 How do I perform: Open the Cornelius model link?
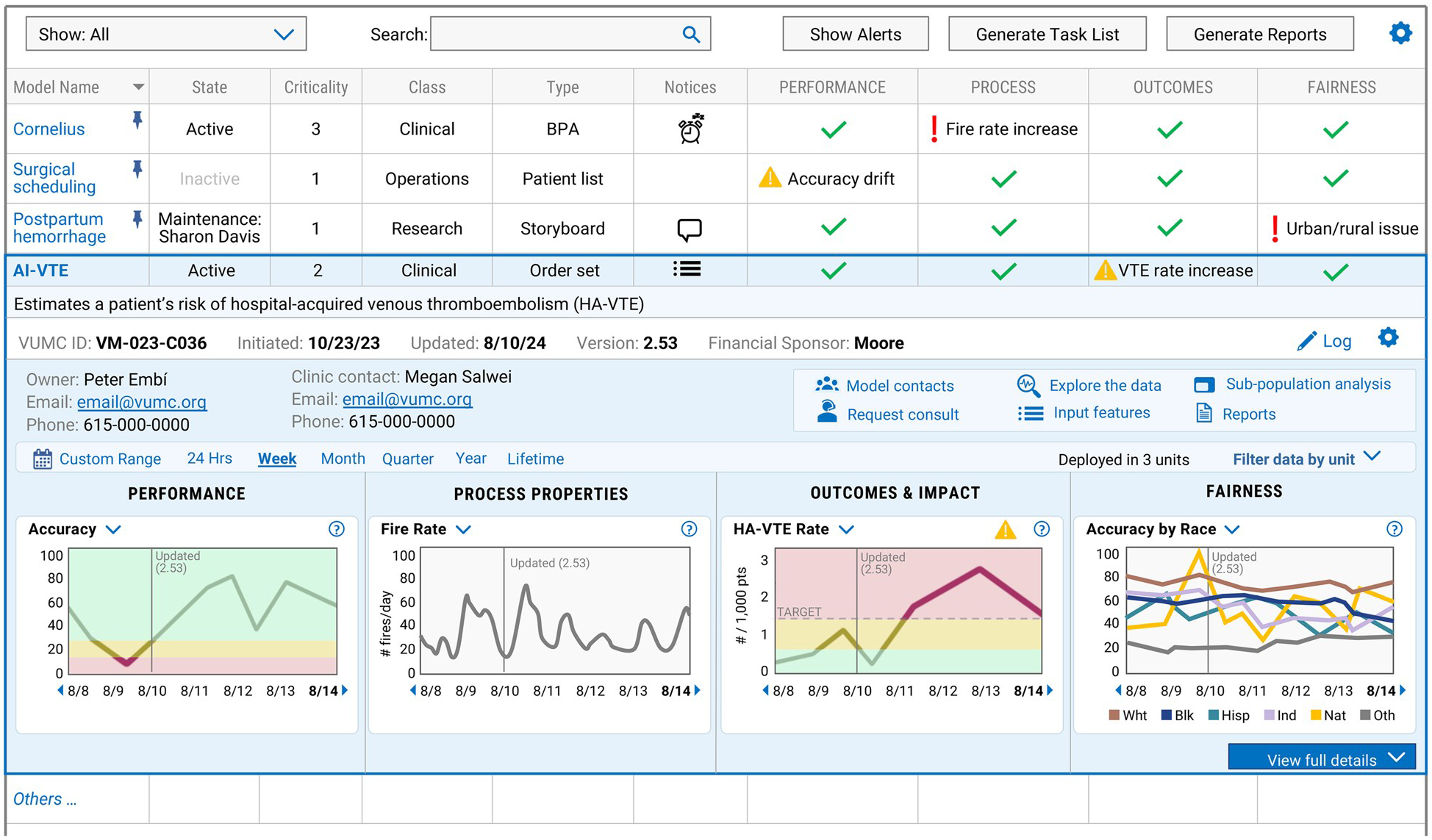pyautogui.click(x=49, y=129)
